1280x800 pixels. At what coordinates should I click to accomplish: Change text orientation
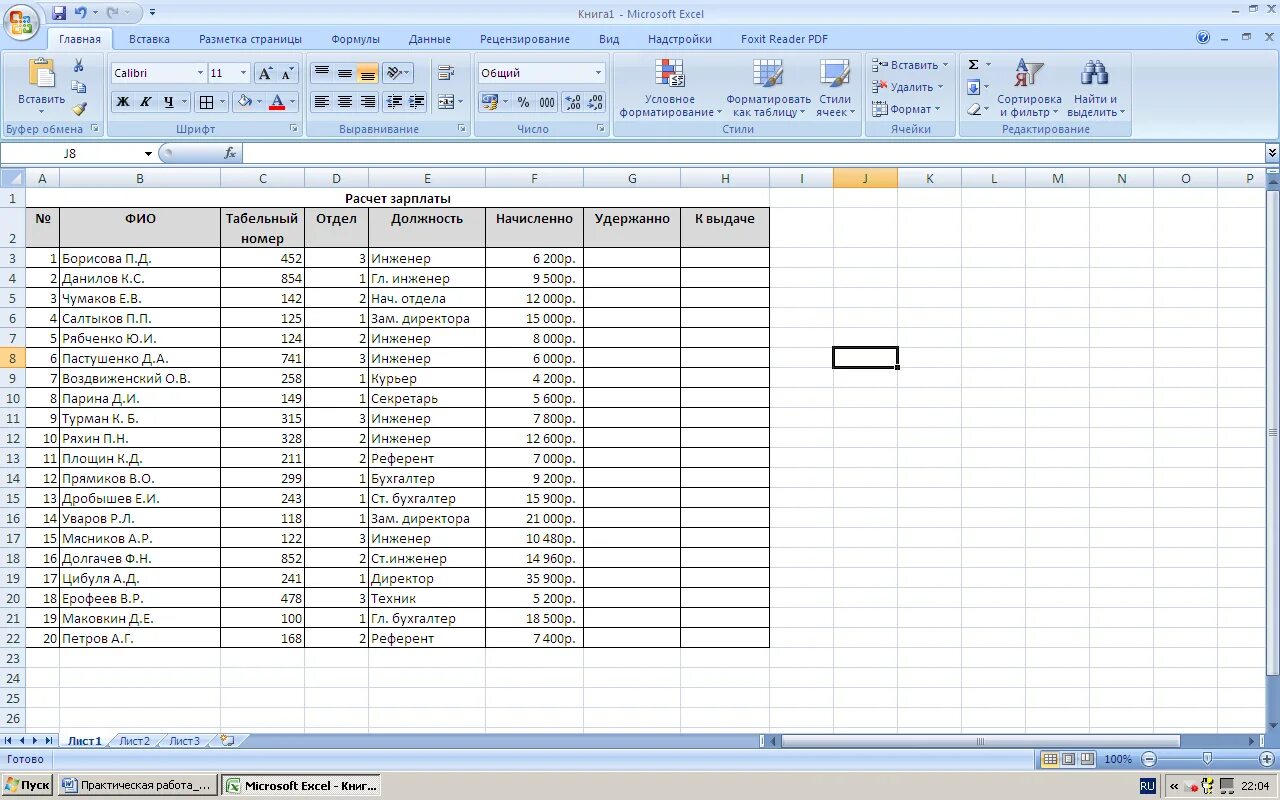click(x=397, y=73)
